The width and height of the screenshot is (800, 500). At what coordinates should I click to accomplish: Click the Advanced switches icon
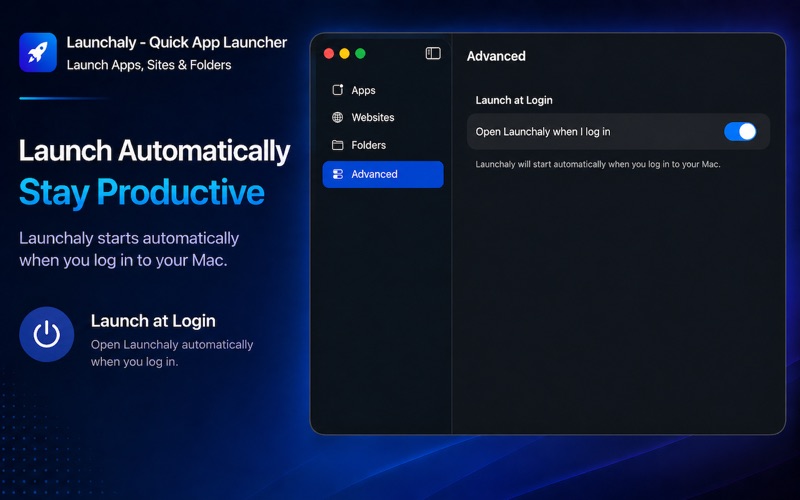point(338,174)
